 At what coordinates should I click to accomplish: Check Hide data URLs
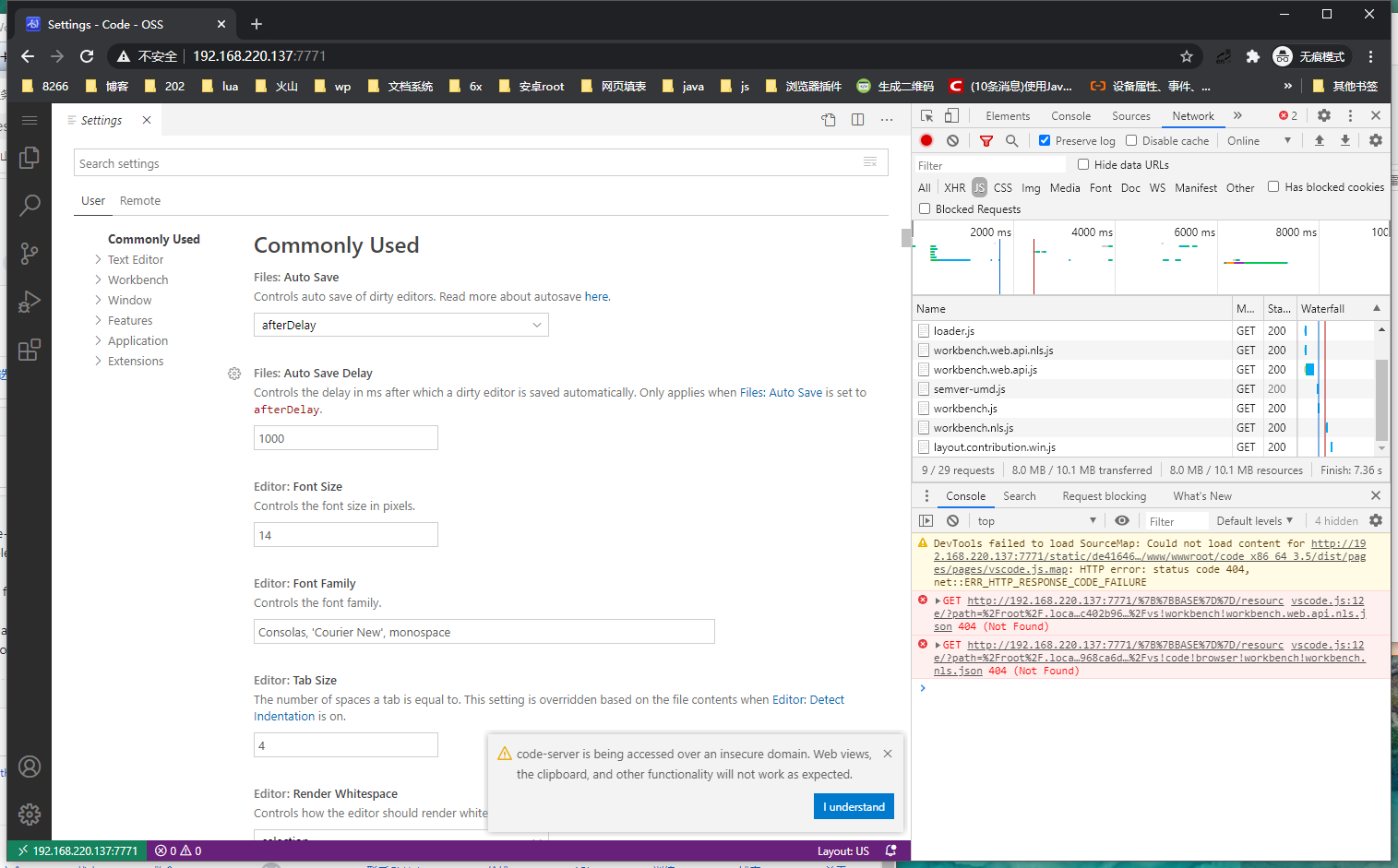point(1083,164)
